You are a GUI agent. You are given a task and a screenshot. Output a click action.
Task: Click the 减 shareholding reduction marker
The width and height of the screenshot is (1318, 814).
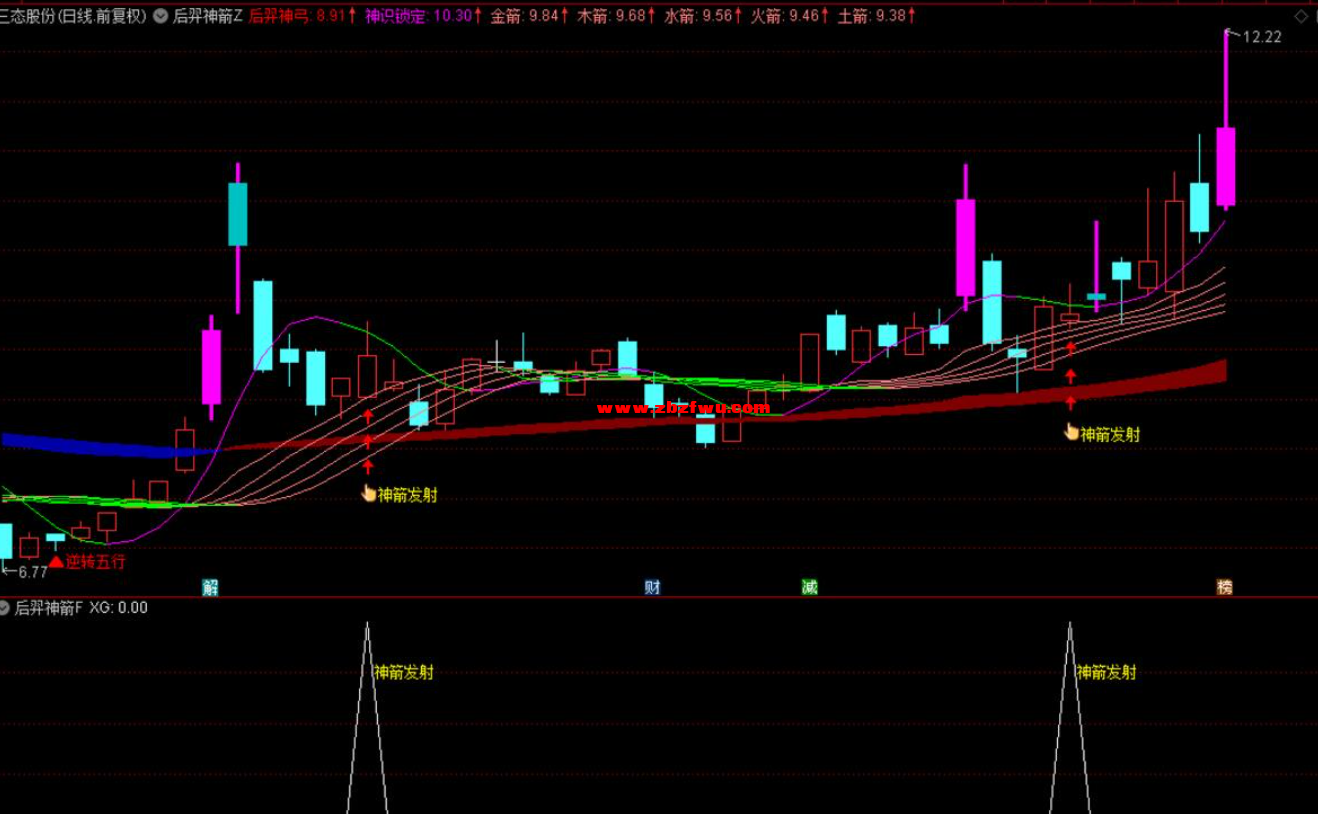pos(809,587)
